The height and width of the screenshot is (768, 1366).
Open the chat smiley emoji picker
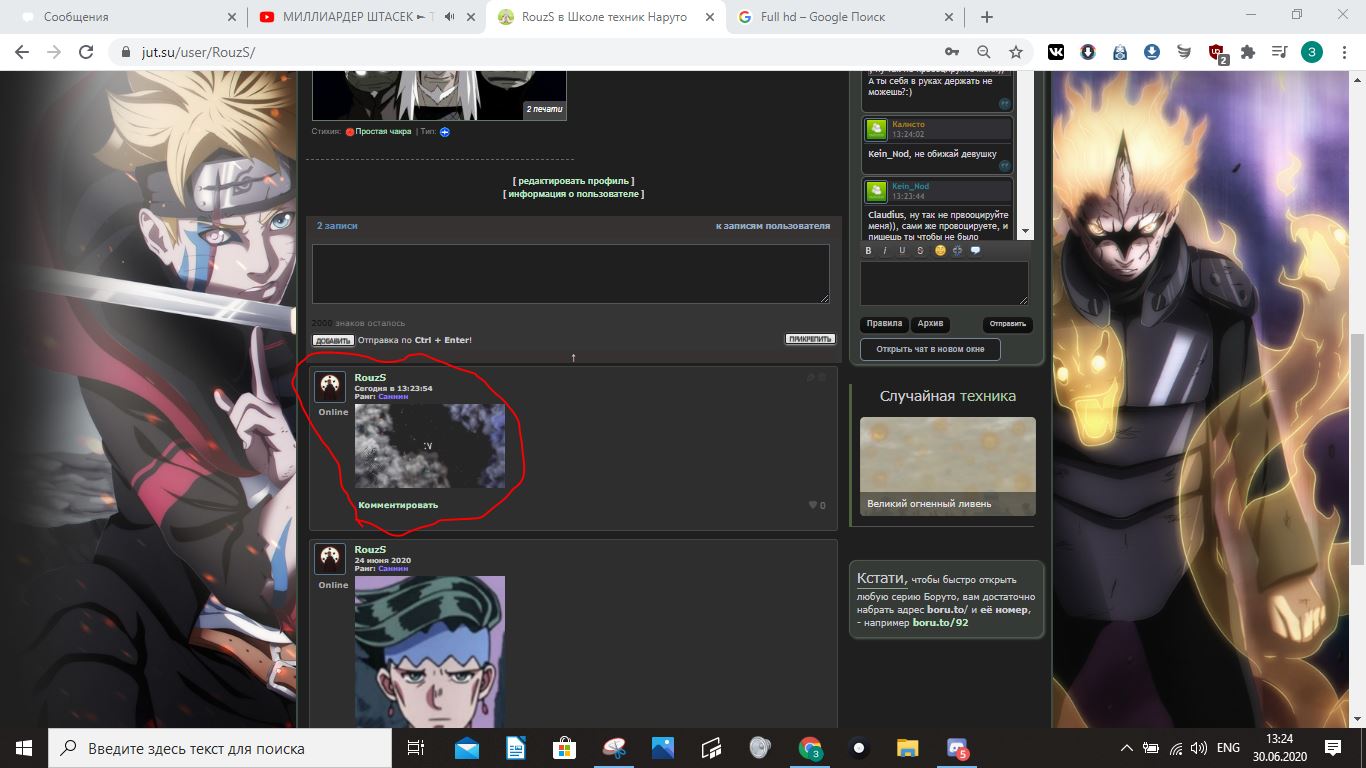[x=940, y=250]
